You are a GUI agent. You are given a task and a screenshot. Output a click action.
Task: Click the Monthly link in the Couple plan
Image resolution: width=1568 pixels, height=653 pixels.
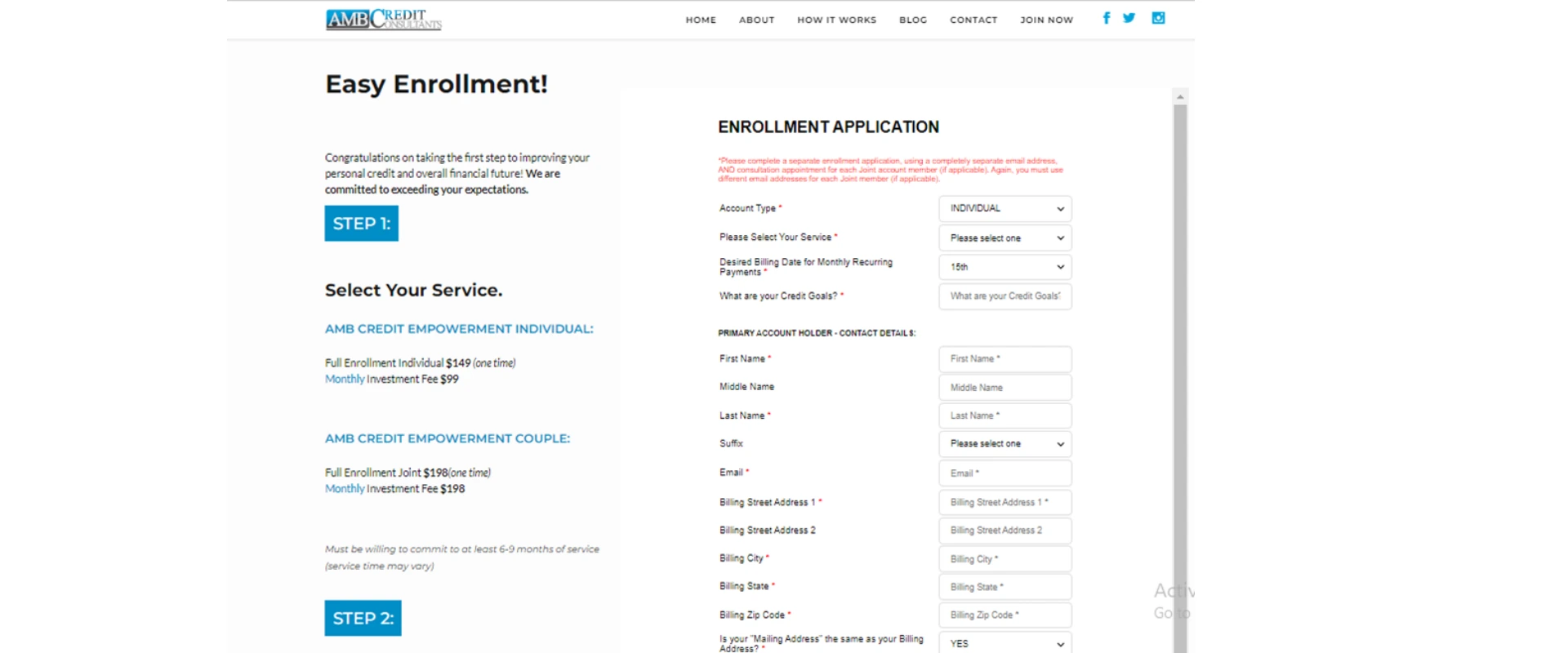point(345,489)
